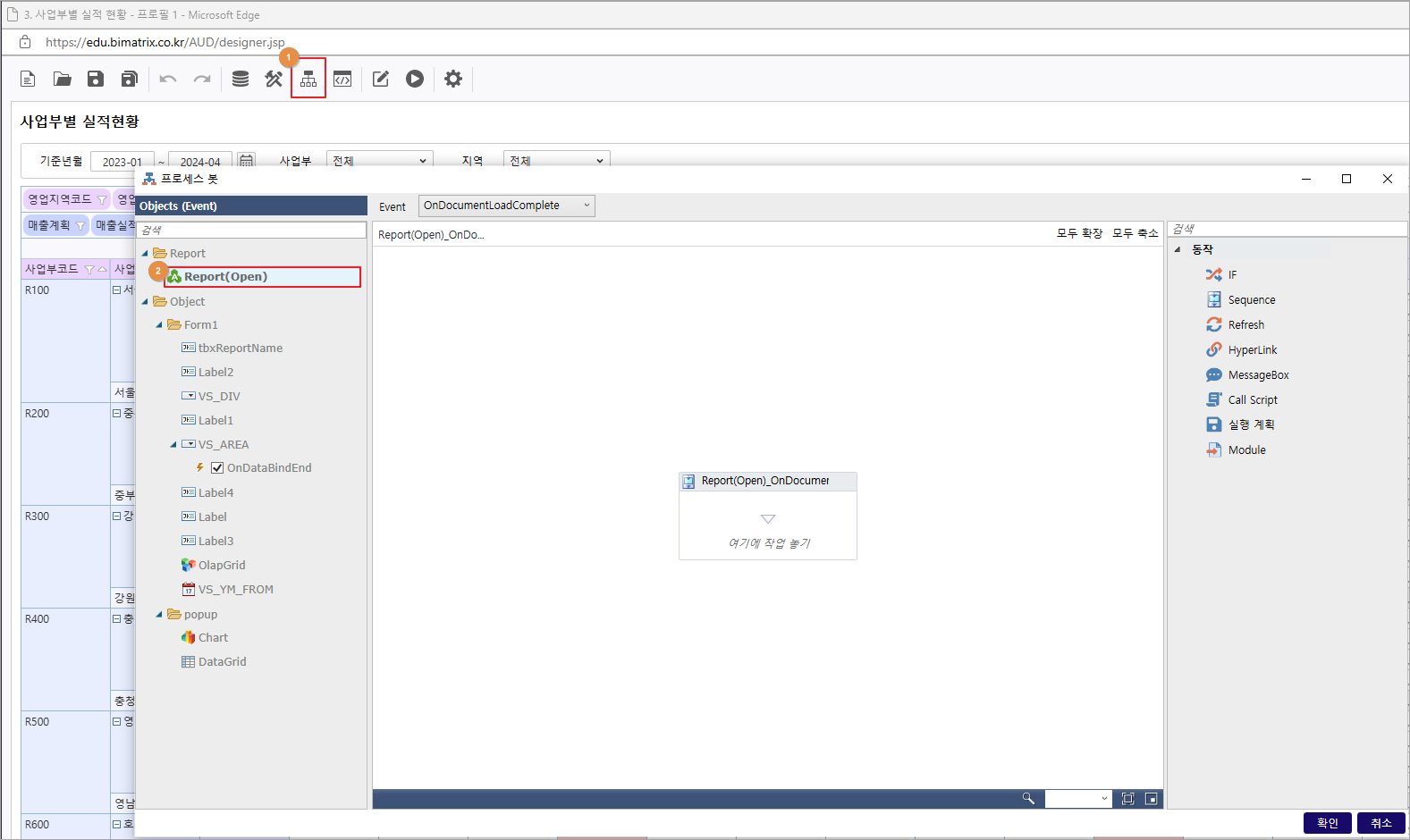
Task: Create a new report document
Action: tap(28, 79)
